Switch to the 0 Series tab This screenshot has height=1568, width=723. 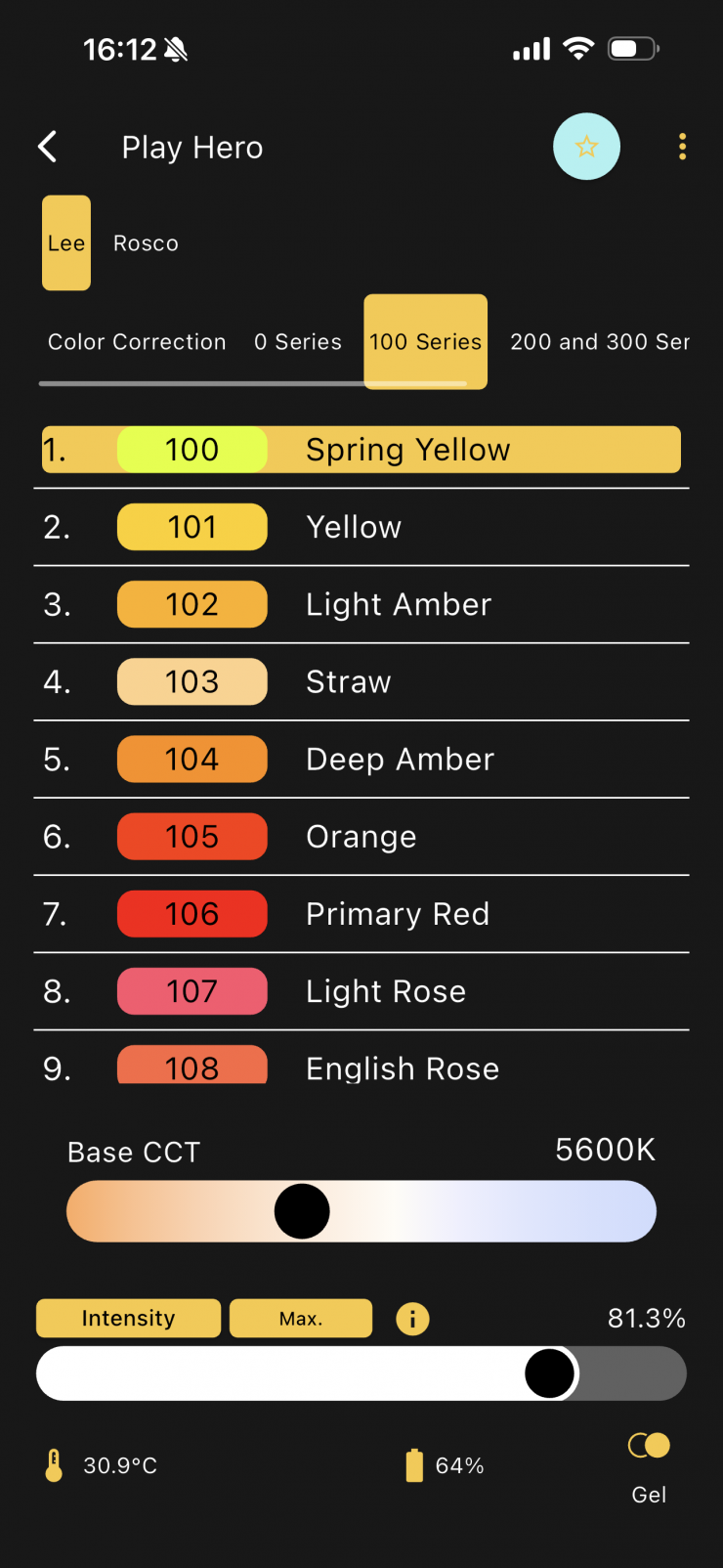(x=298, y=342)
